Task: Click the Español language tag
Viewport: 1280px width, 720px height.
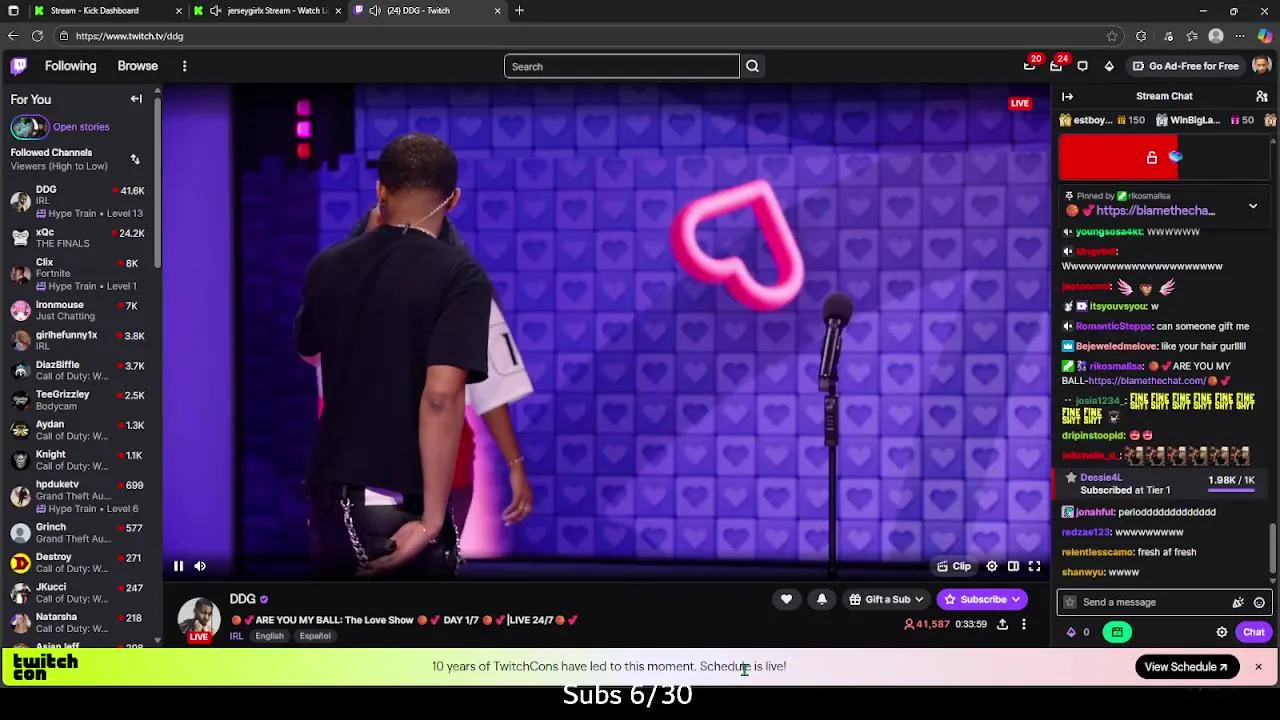Action: tap(315, 636)
